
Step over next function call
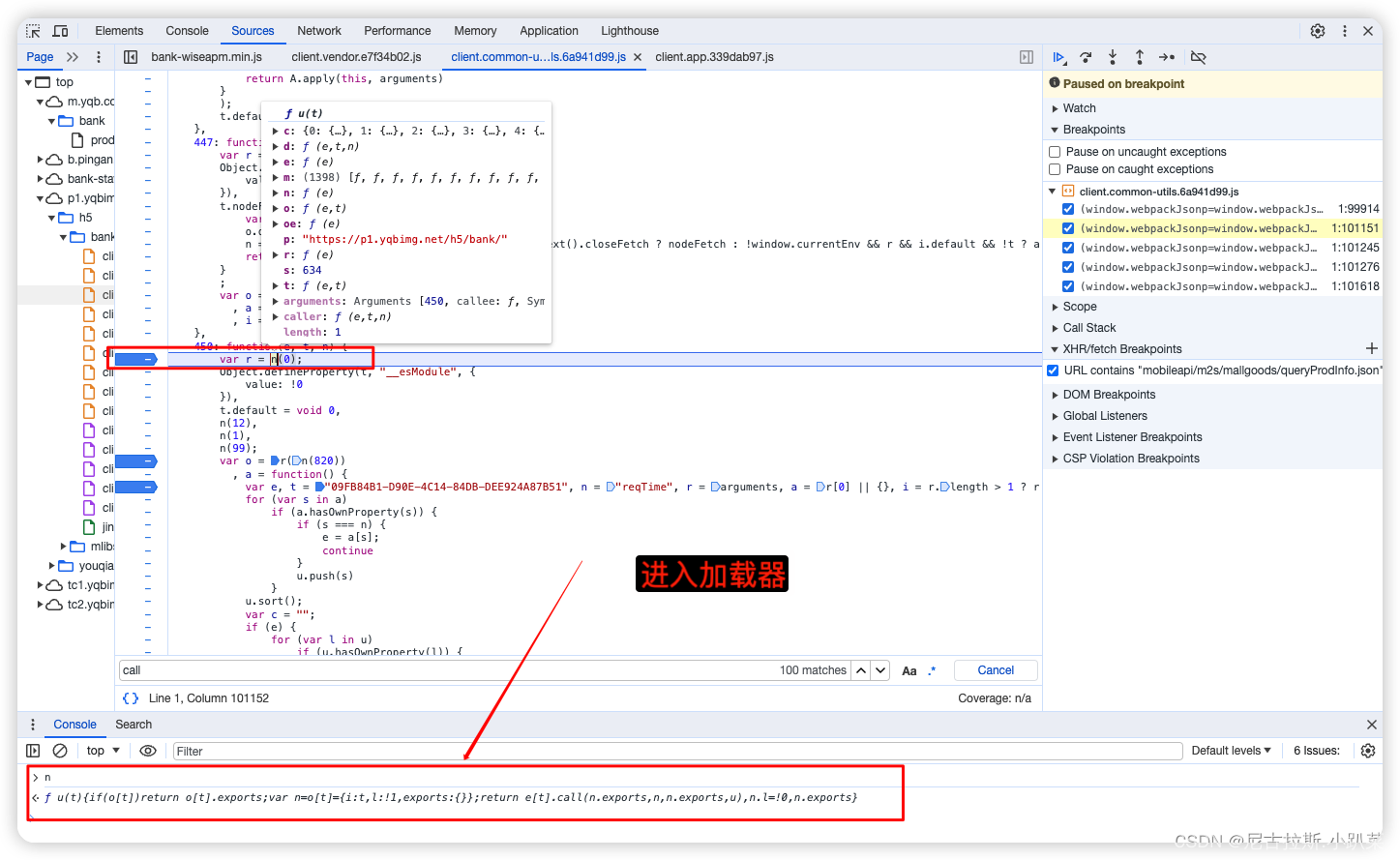coord(1086,57)
